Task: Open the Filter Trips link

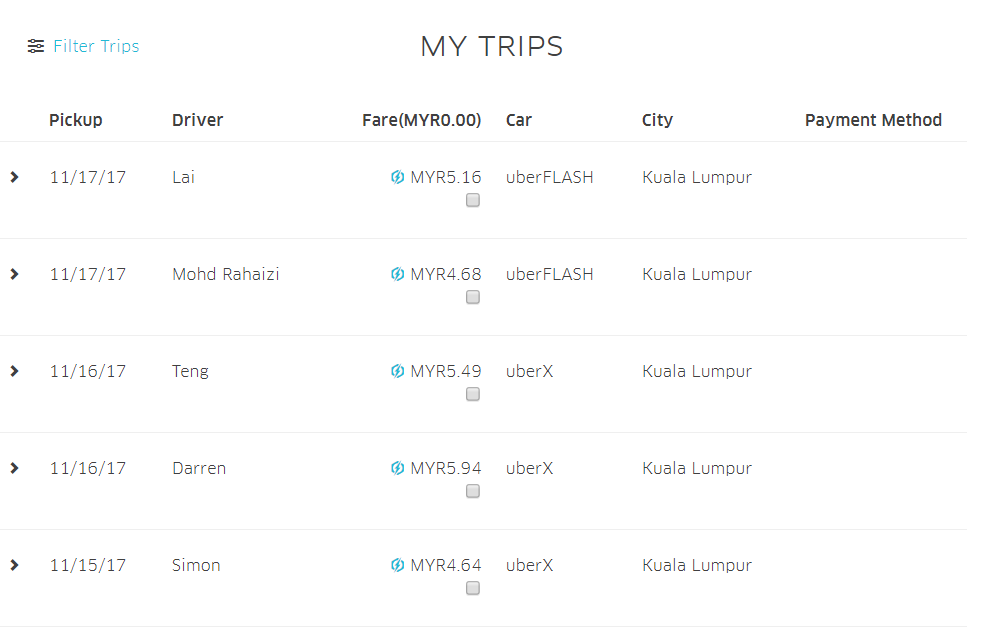Action: coord(96,46)
